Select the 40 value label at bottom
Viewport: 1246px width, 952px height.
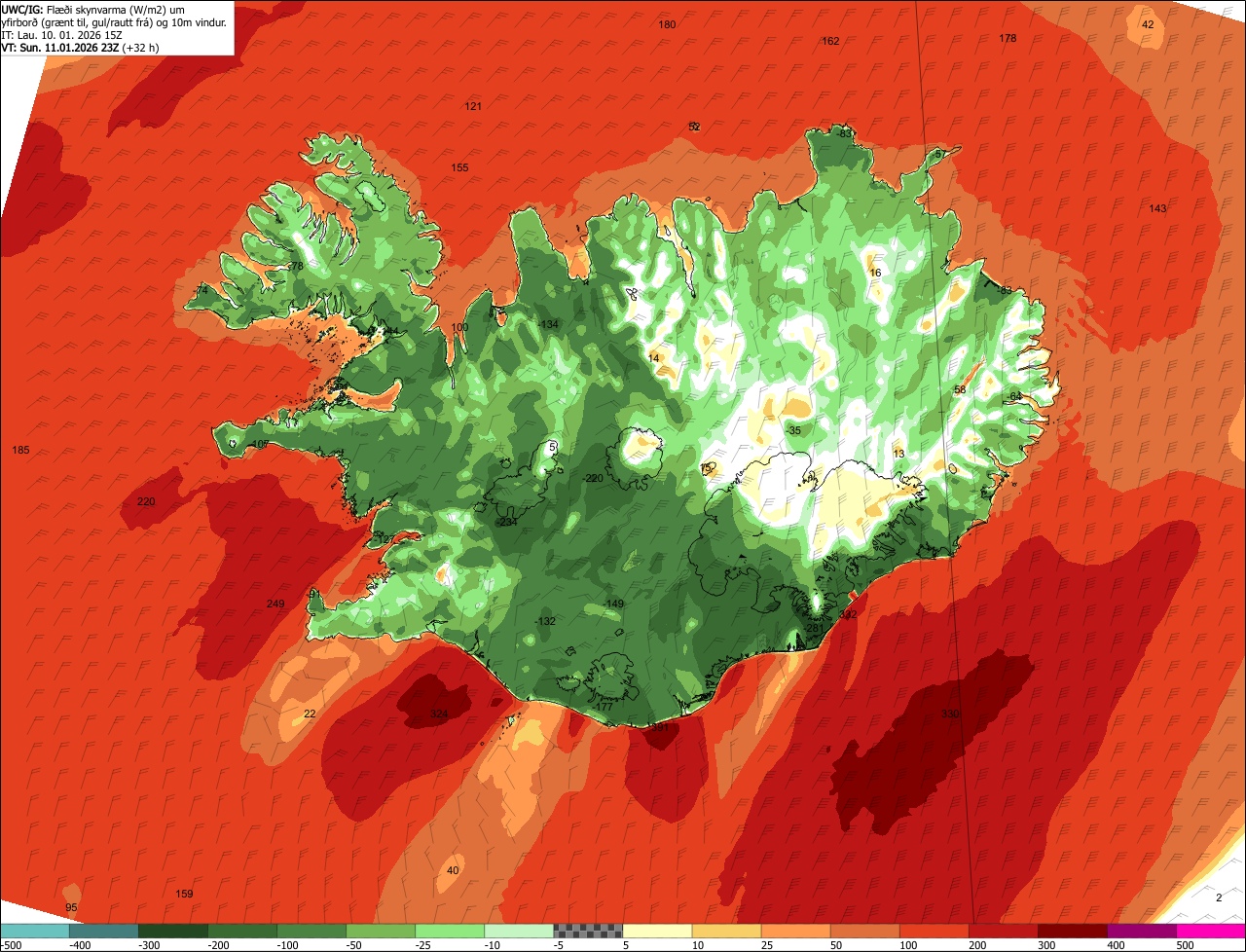[453, 869]
